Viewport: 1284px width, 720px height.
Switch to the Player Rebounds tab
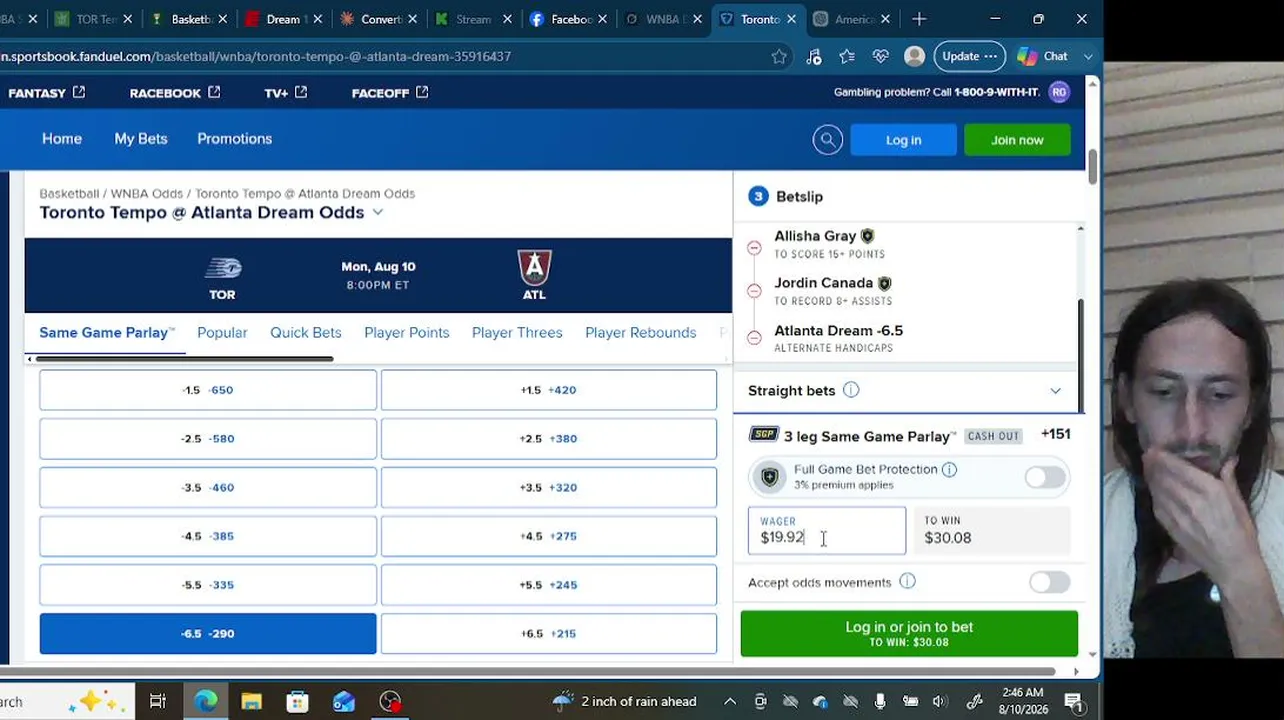tap(640, 332)
